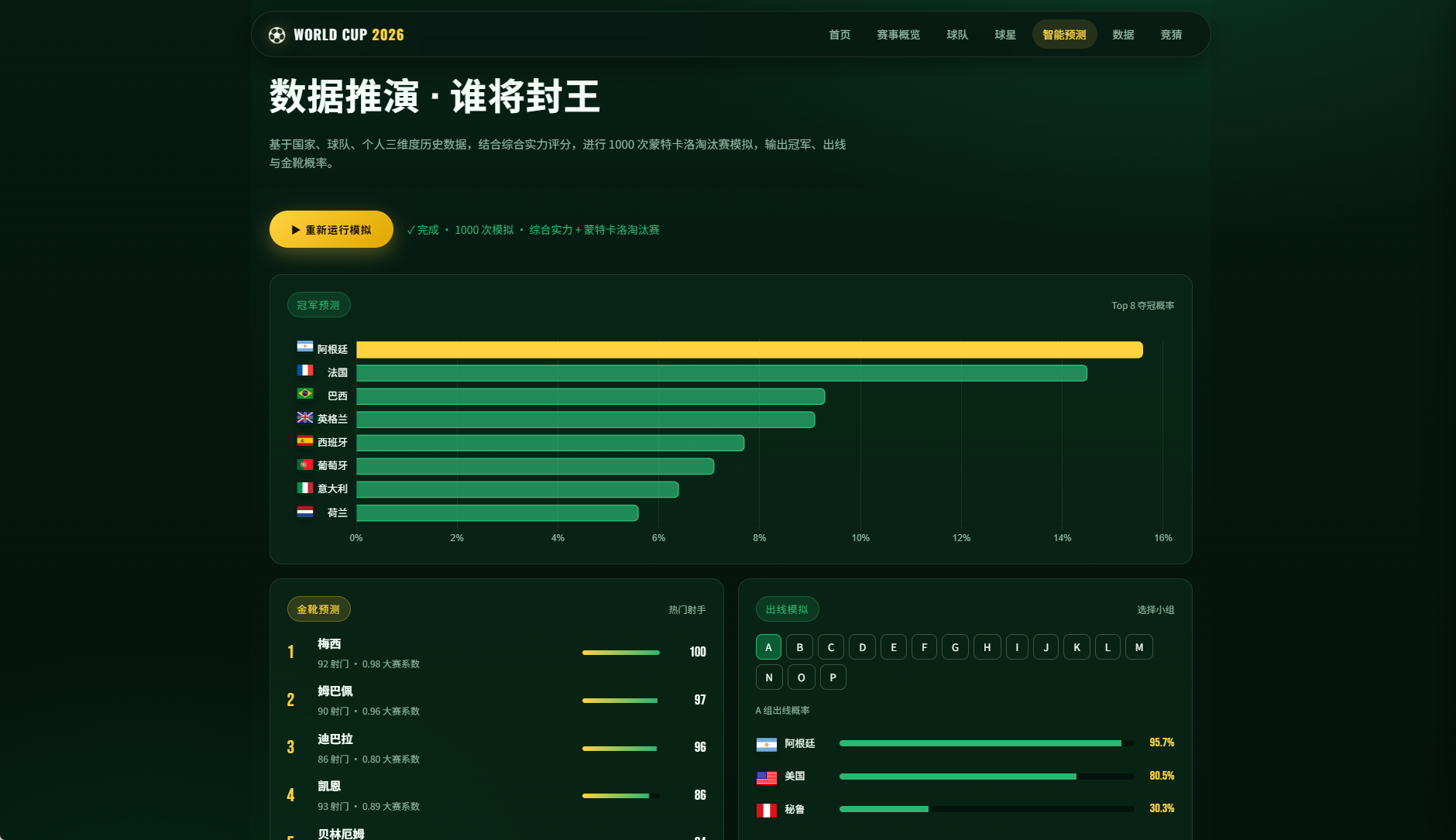This screenshot has height=840, width=1456.
Task: Click the Spain flag icon
Action: 305,441
